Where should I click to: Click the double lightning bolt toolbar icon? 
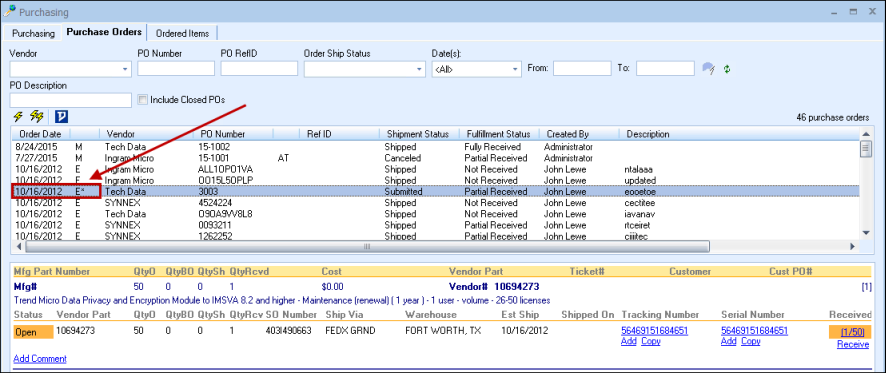[x=37, y=117]
